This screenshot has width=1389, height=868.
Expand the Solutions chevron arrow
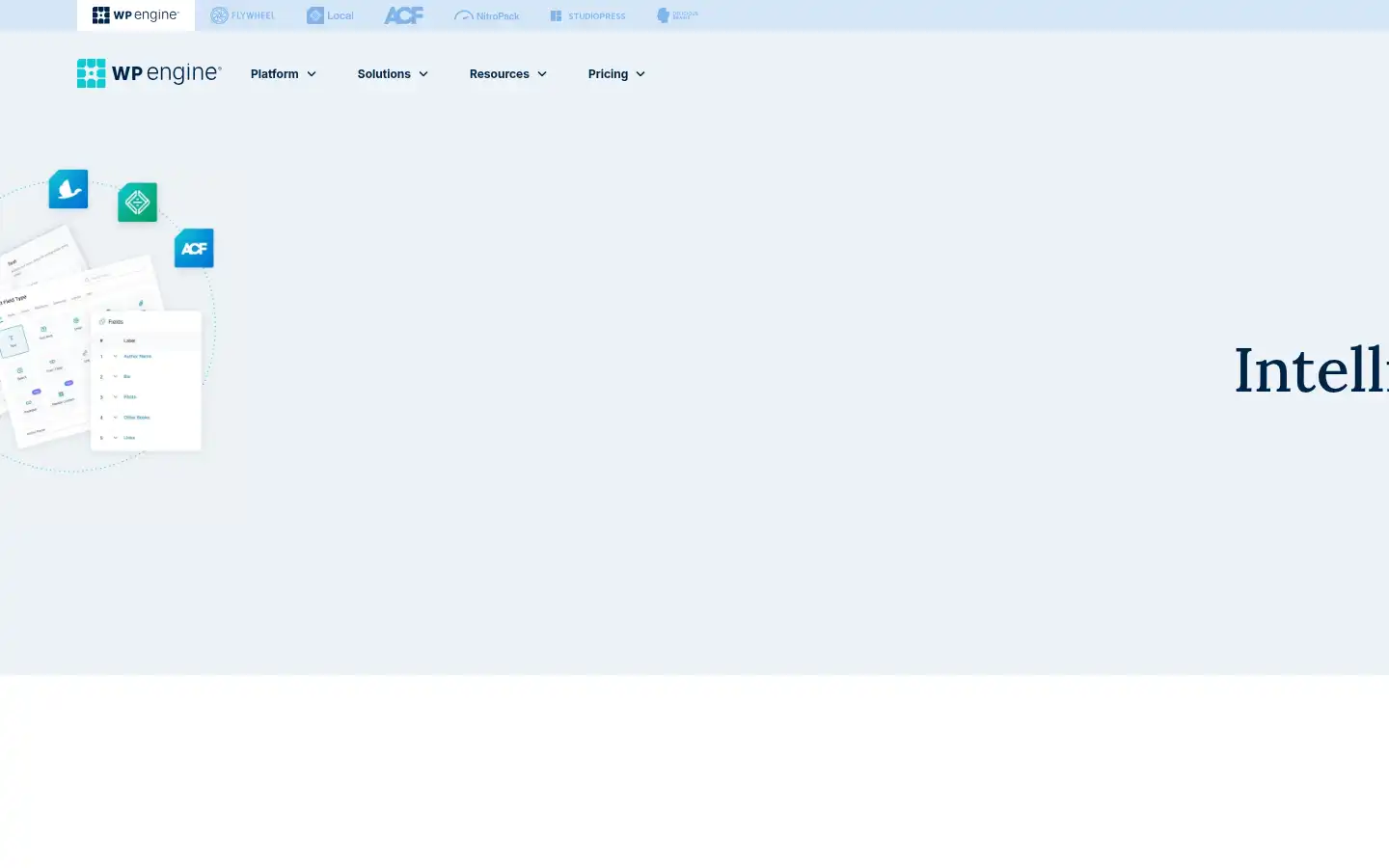tap(423, 74)
